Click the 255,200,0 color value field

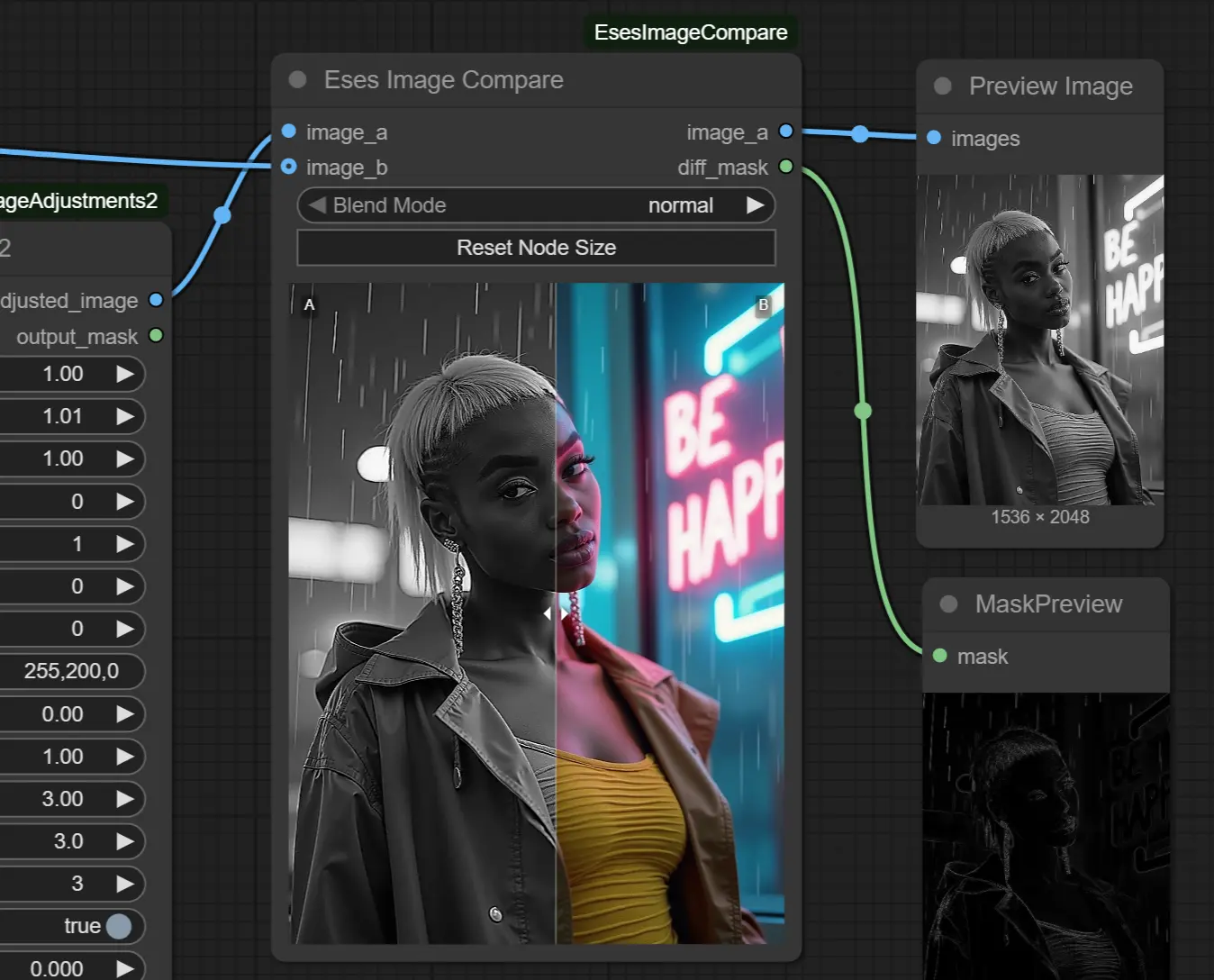(71, 671)
